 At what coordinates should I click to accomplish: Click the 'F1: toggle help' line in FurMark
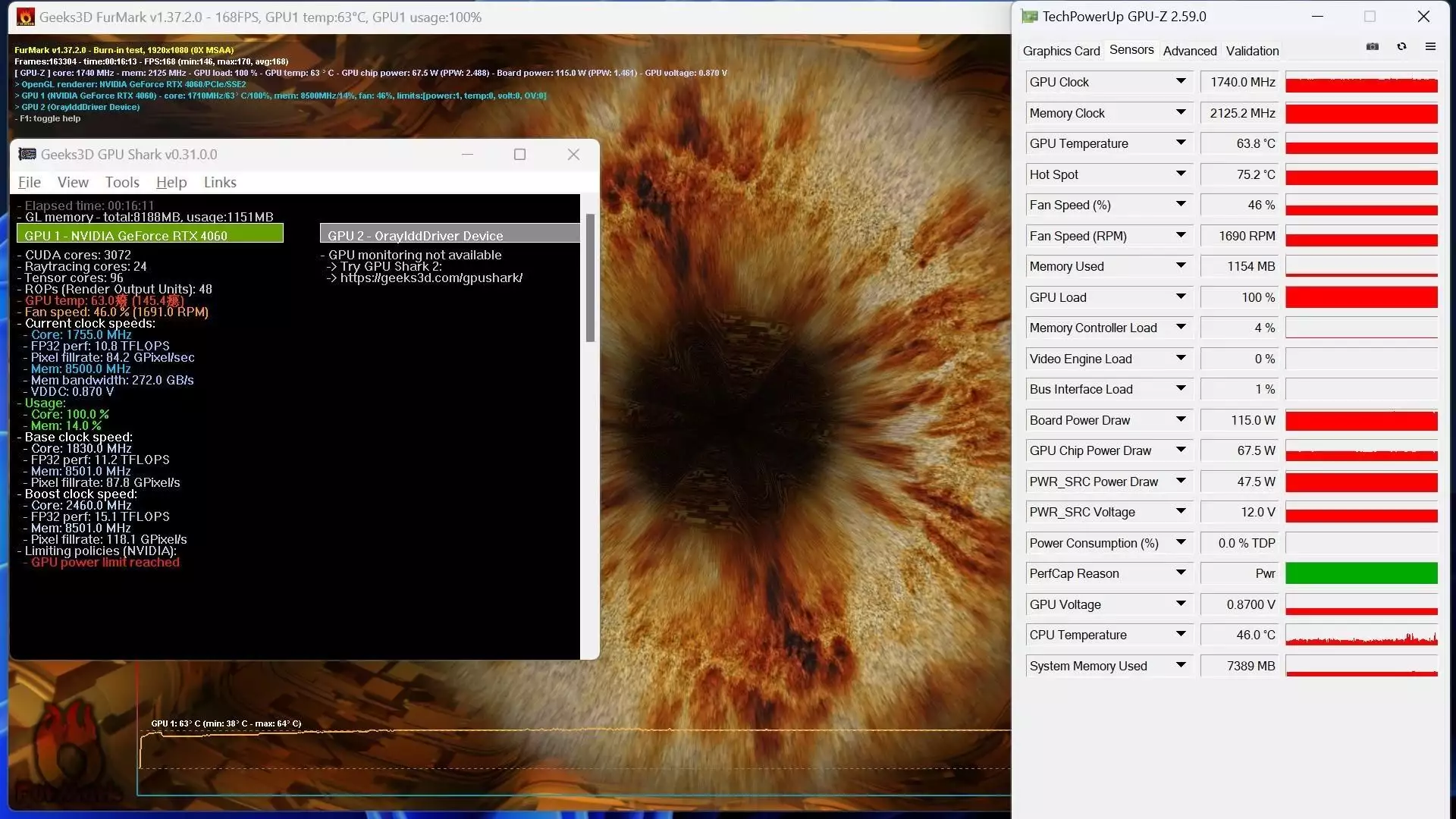click(48, 118)
